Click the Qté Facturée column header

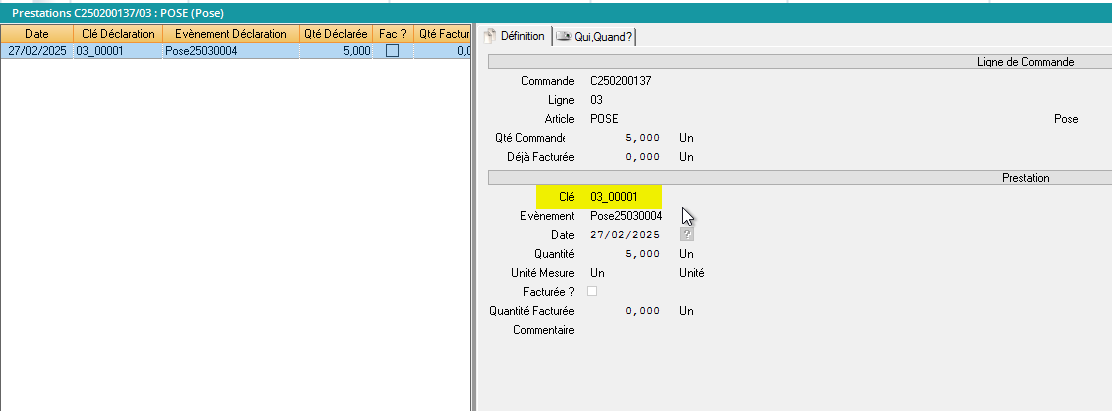442,34
